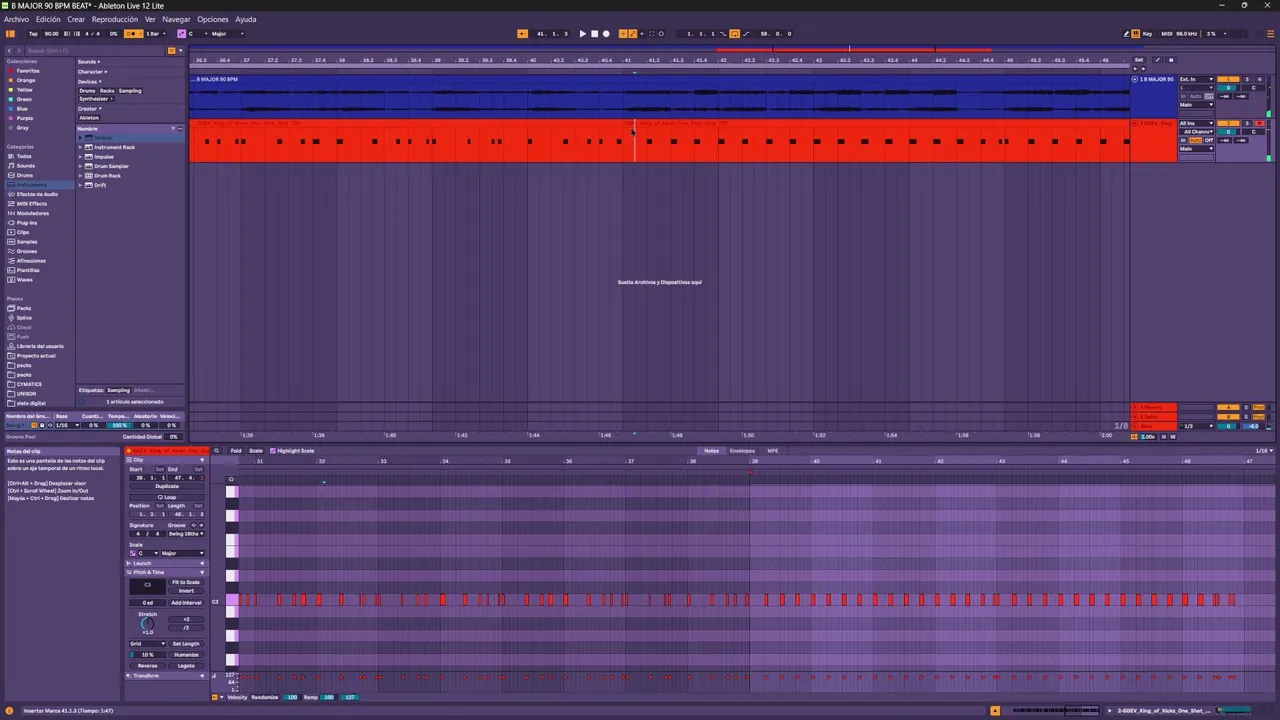Click the Sampling filter tag
This screenshot has height=720, width=1280.
[130, 91]
